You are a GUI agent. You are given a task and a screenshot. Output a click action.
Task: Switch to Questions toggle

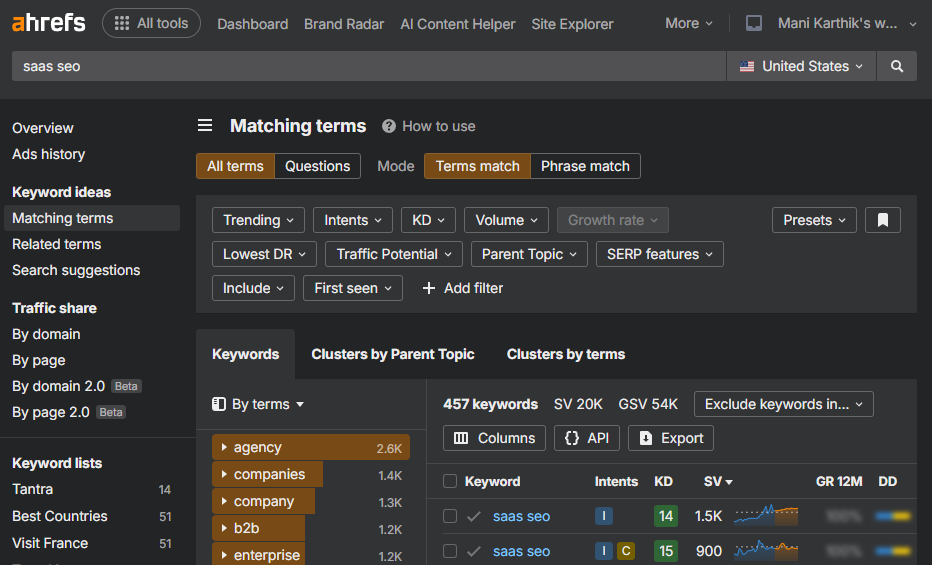click(317, 166)
